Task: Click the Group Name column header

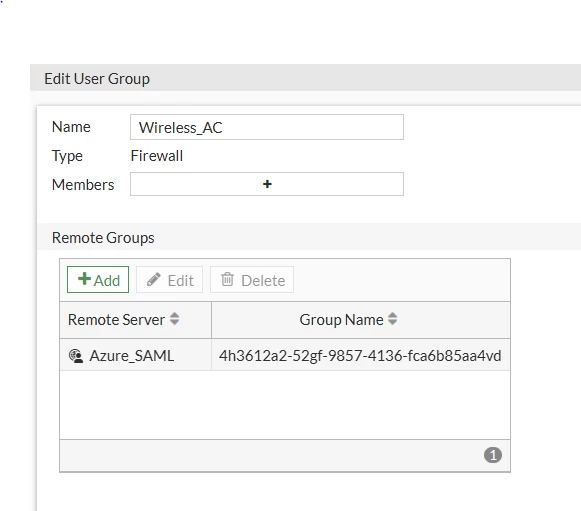Action: (361, 320)
